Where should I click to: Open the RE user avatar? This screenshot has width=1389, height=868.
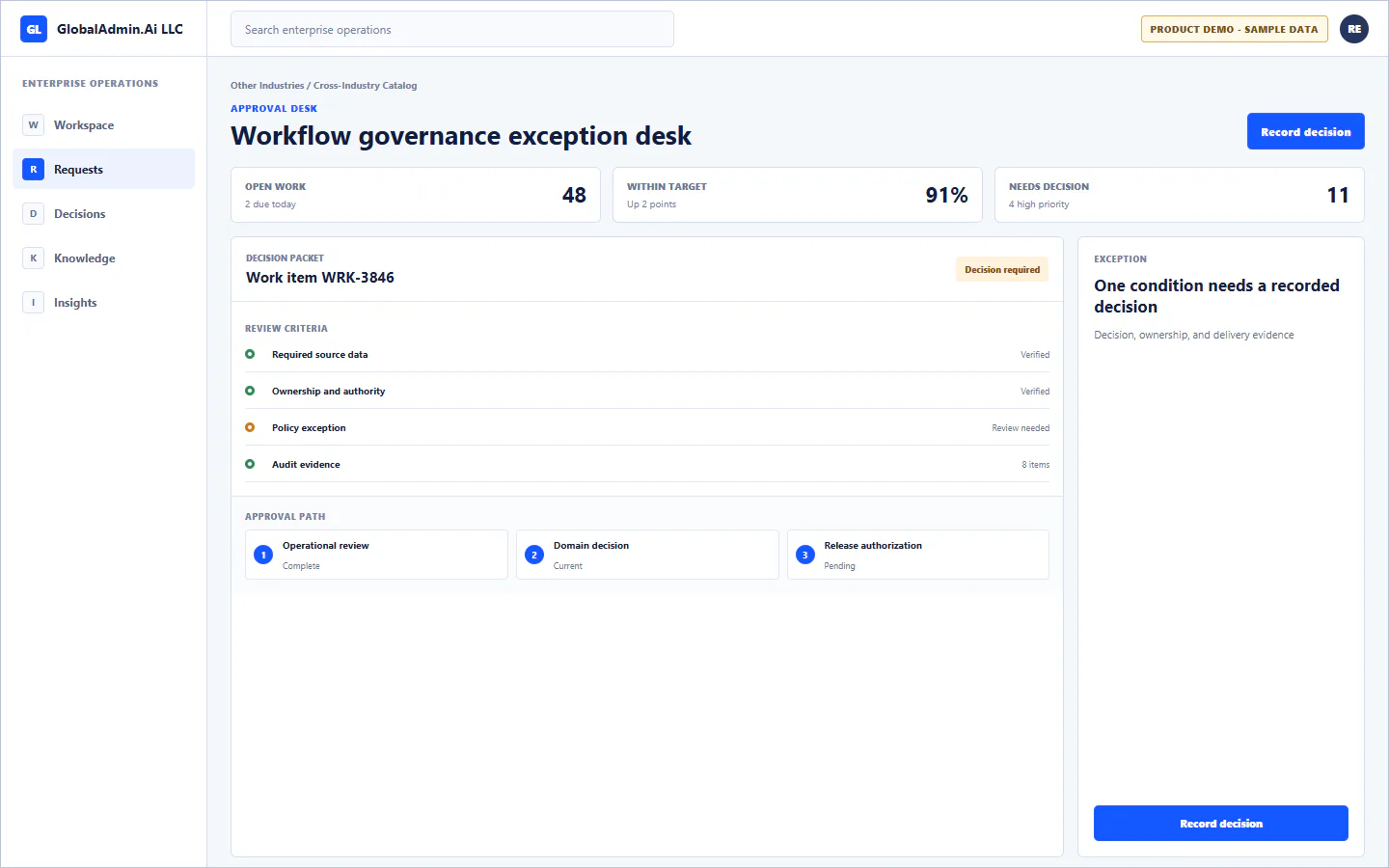point(1354,29)
